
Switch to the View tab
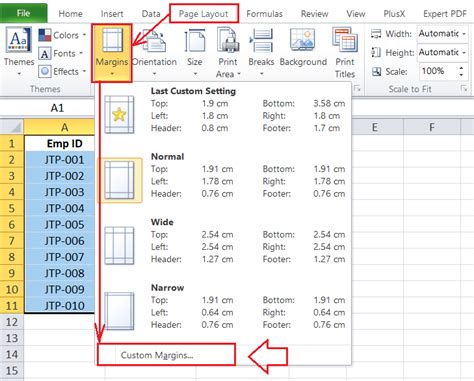tap(356, 14)
